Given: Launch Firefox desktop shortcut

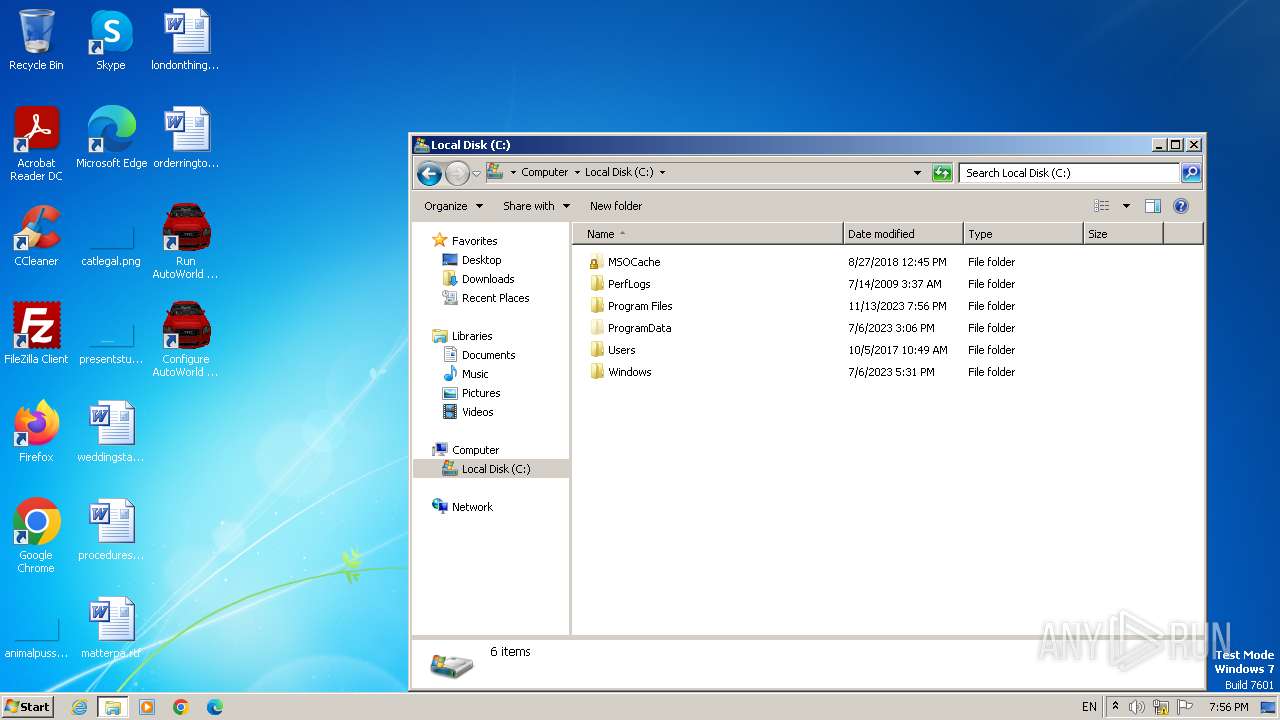Looking at the screenshot, I should [x=36, y=432].
